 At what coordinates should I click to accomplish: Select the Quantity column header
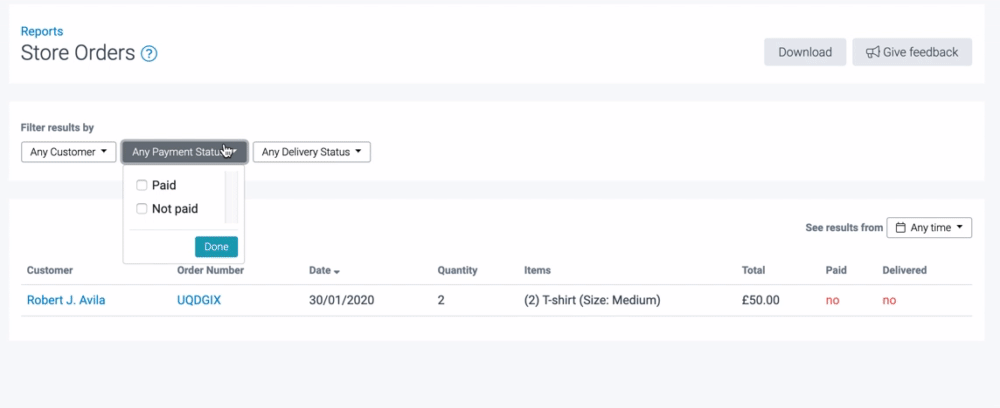click(457, 270)
